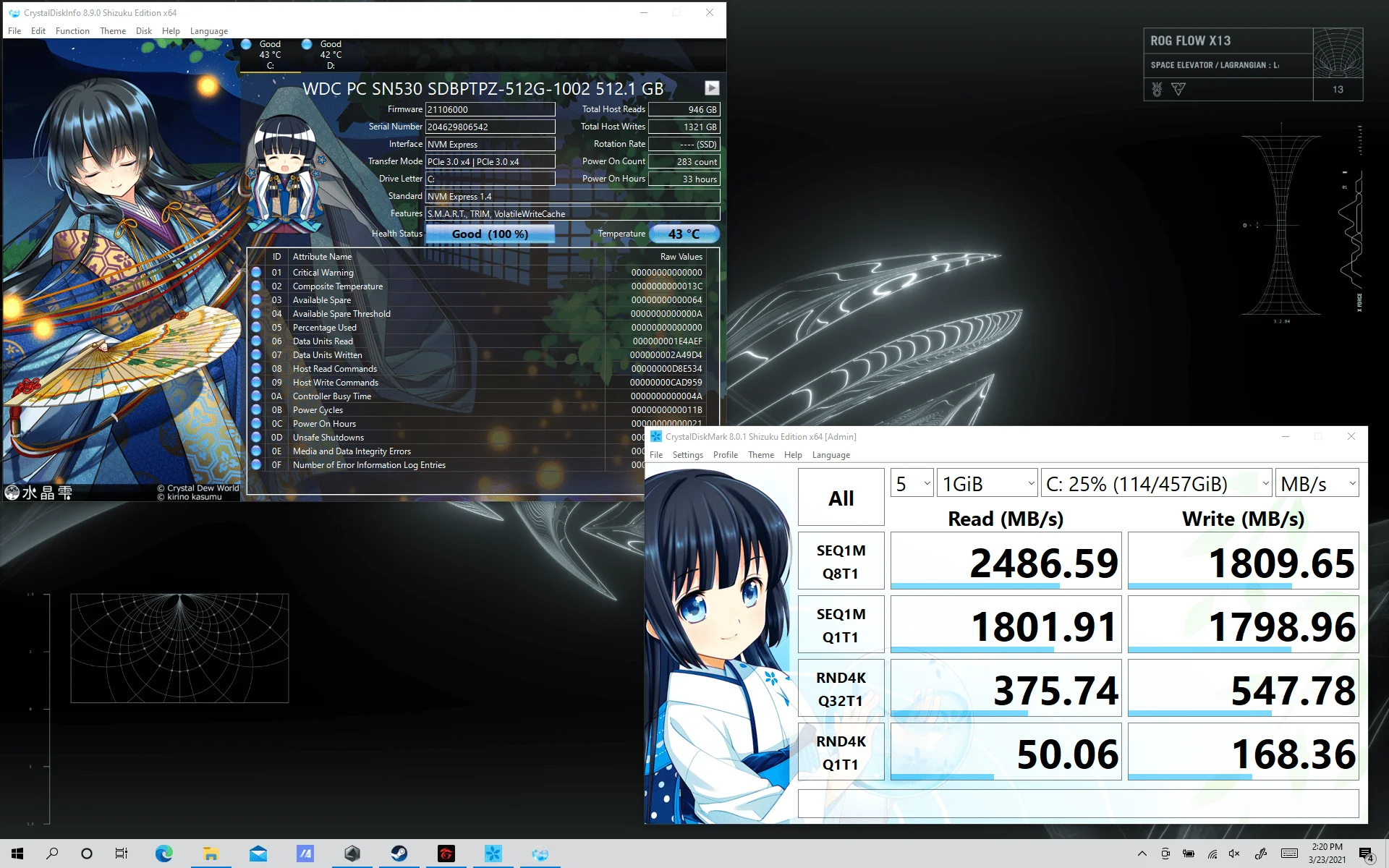
Task: Open Cortana from the taskbar
Action: click(x=87, y=854)
